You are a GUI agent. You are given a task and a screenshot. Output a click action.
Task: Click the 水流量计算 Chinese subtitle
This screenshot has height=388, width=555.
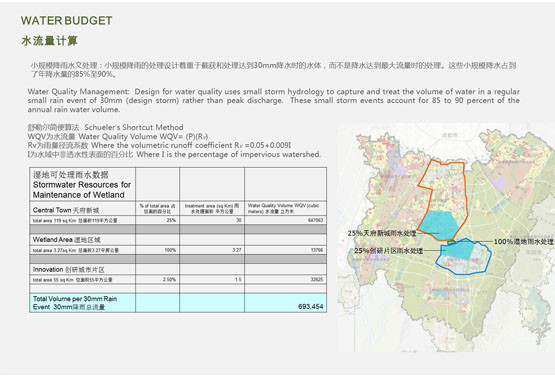(x=49, y=41)
